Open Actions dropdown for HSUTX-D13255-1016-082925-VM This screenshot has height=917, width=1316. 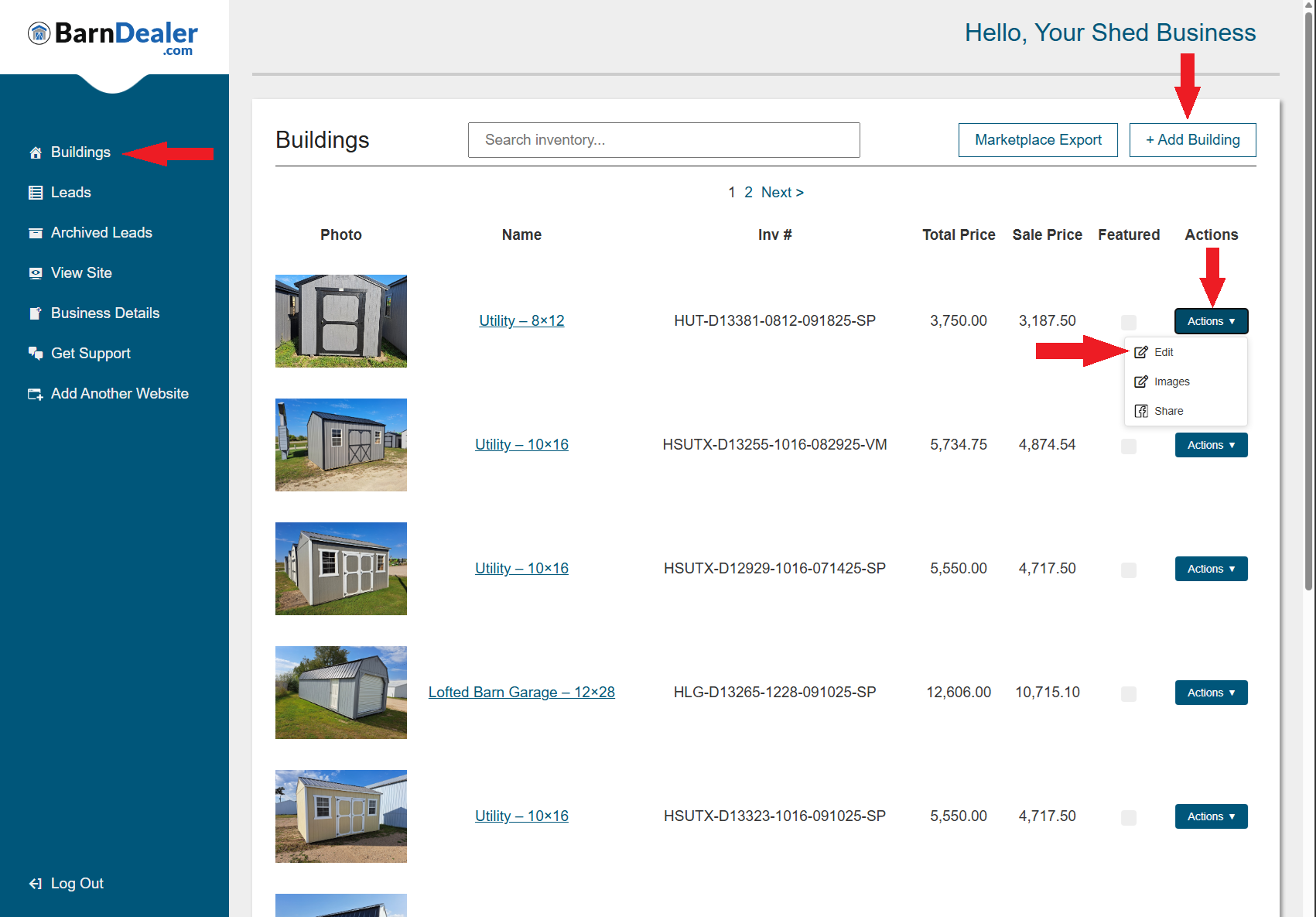click(1211, 445)
